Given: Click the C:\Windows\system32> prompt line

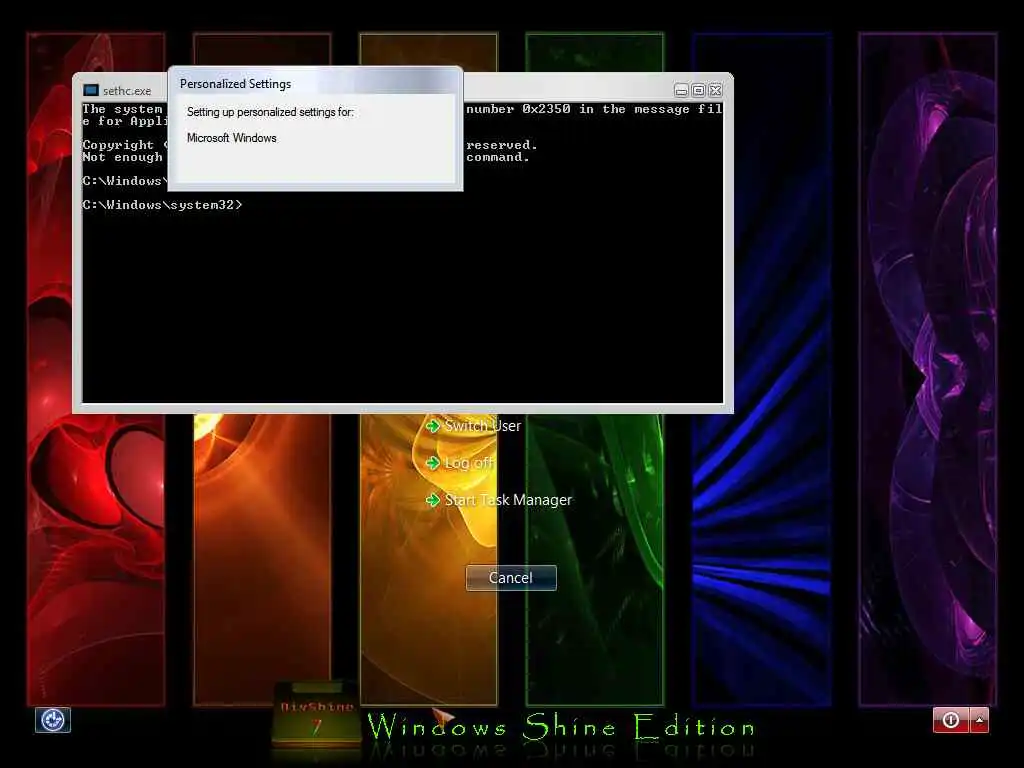Looking at the screenshot, I should pyautogui.click(x=162, y=205).
